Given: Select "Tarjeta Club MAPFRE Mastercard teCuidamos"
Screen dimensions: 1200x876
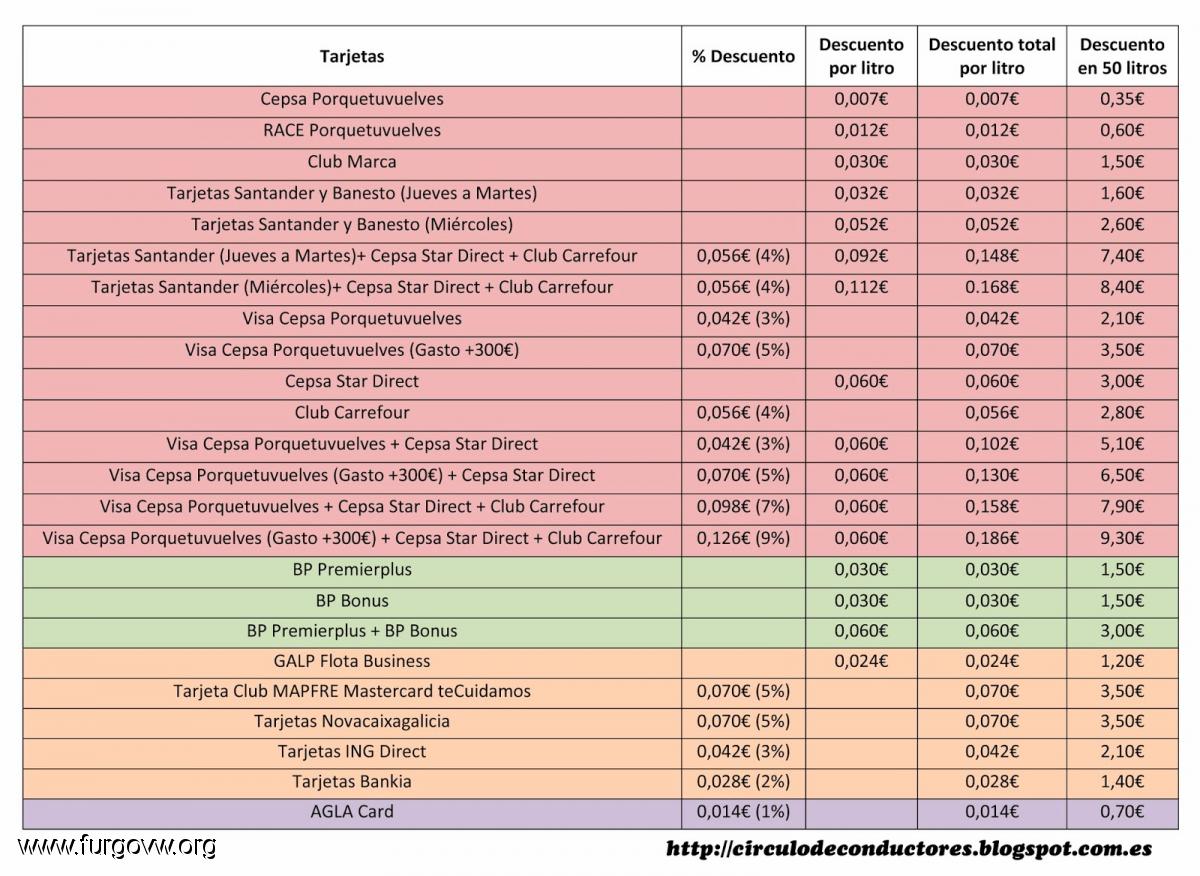Looking at the screenshot, I should pos(352,691).
